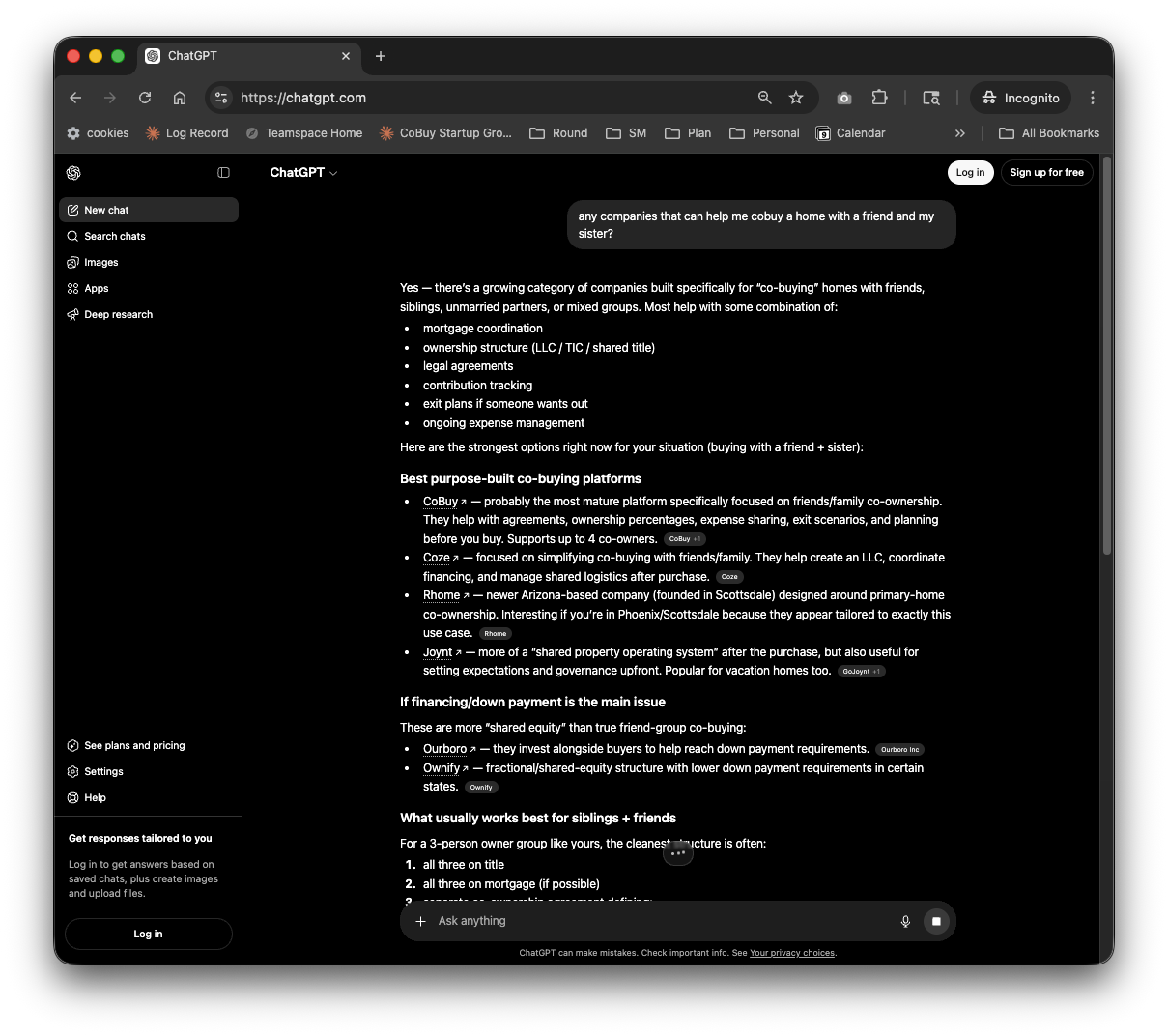Image resolution: width=1168 pixels, height=1036 pixels.
Task: Open the Rhome link
Action: point(445,595)
